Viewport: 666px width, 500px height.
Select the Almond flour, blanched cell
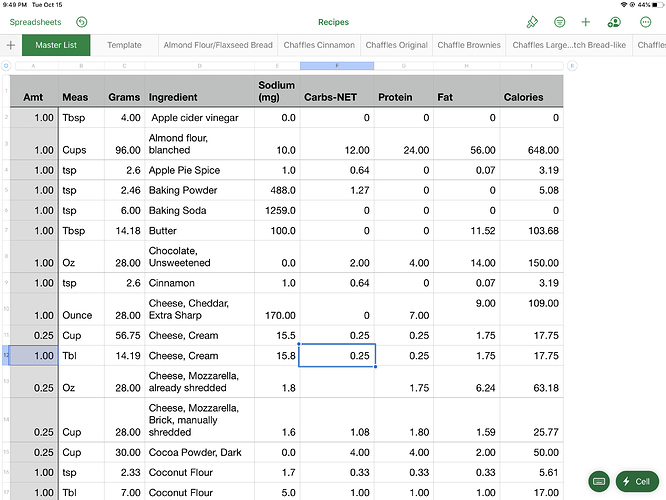click(x=200, y=144)
